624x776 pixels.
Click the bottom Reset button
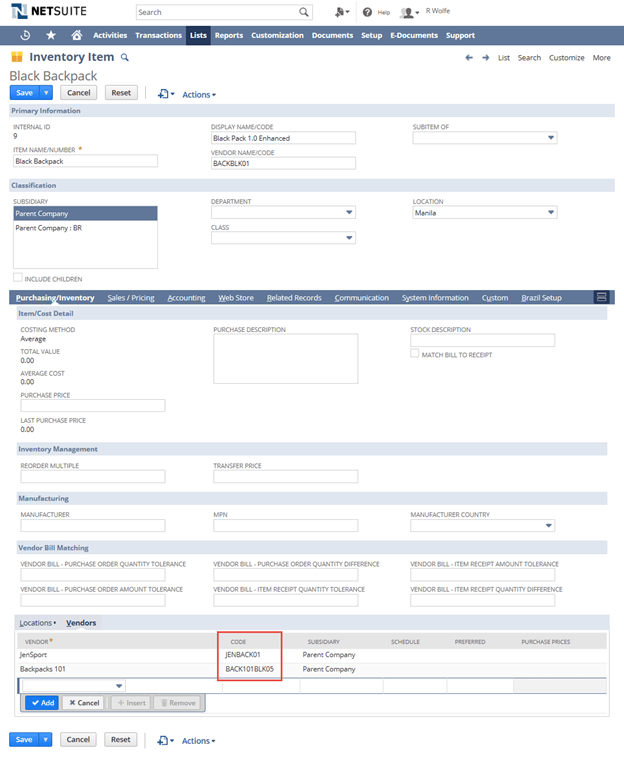point(121,739)
